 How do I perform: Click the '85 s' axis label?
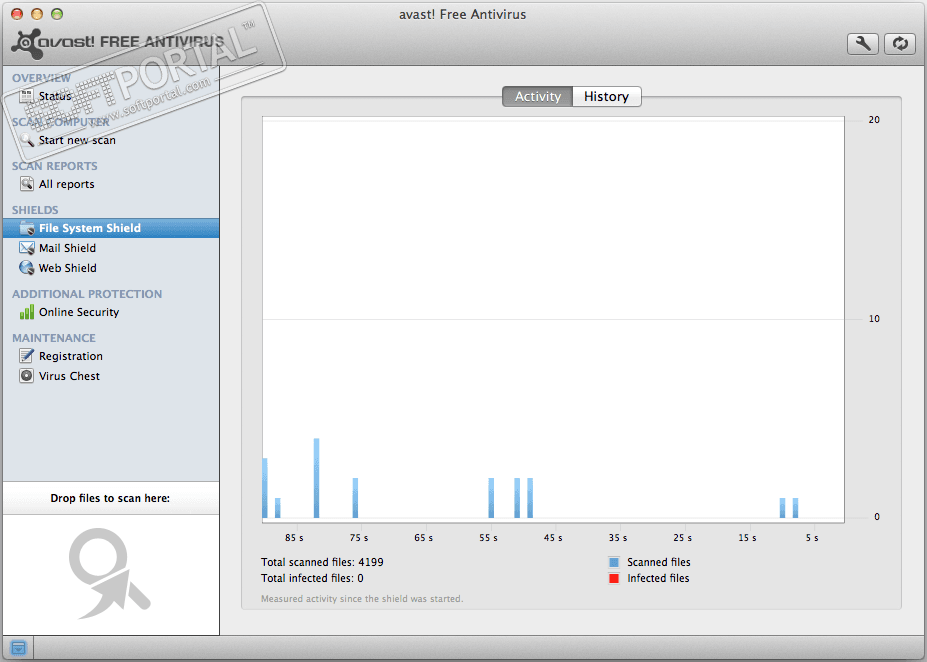click(294, 538)
